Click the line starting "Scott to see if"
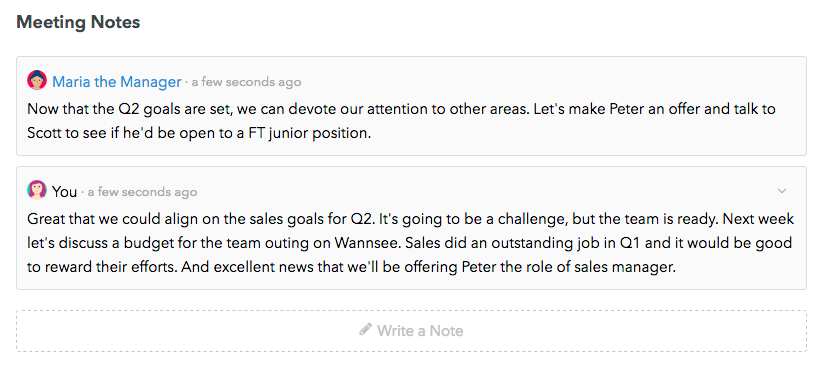This screenshot has height=370, width=826. click(199, 133)
